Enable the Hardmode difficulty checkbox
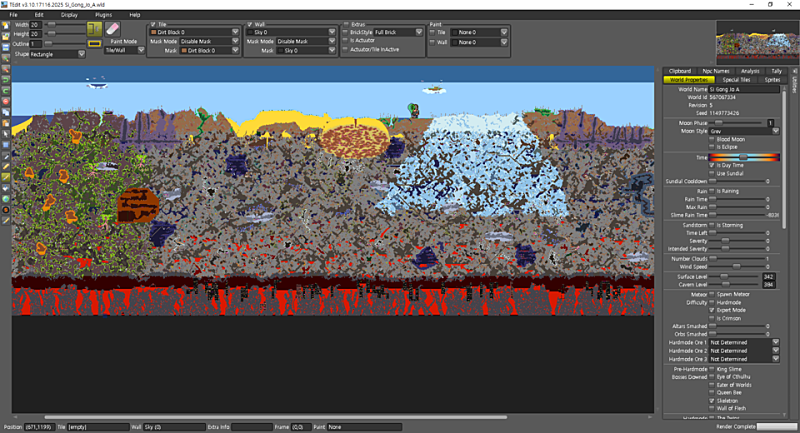 tap(712, 302)
